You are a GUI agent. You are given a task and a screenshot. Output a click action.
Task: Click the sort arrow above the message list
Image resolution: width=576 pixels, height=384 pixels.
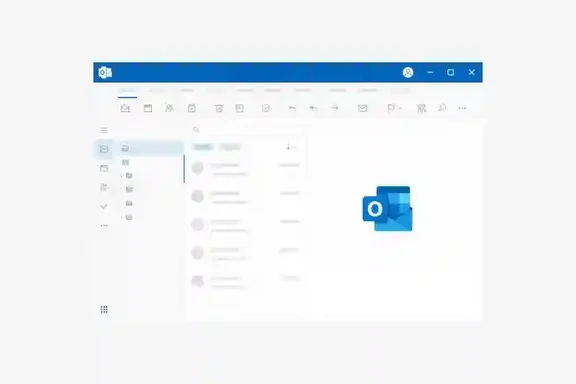tap(288, 147)
